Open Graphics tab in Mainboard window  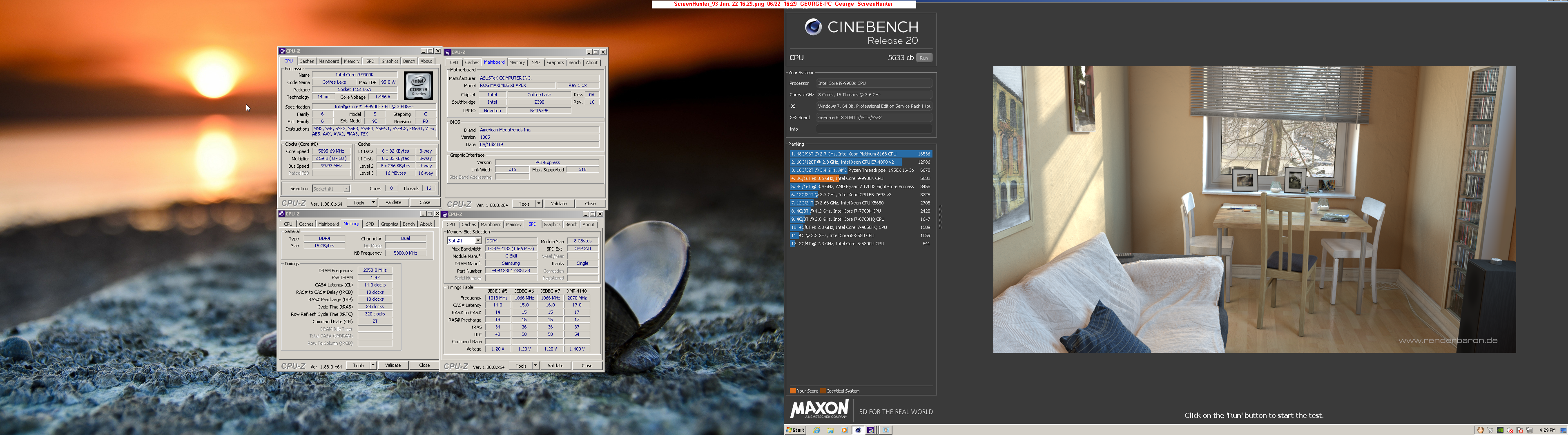(555, 63)
